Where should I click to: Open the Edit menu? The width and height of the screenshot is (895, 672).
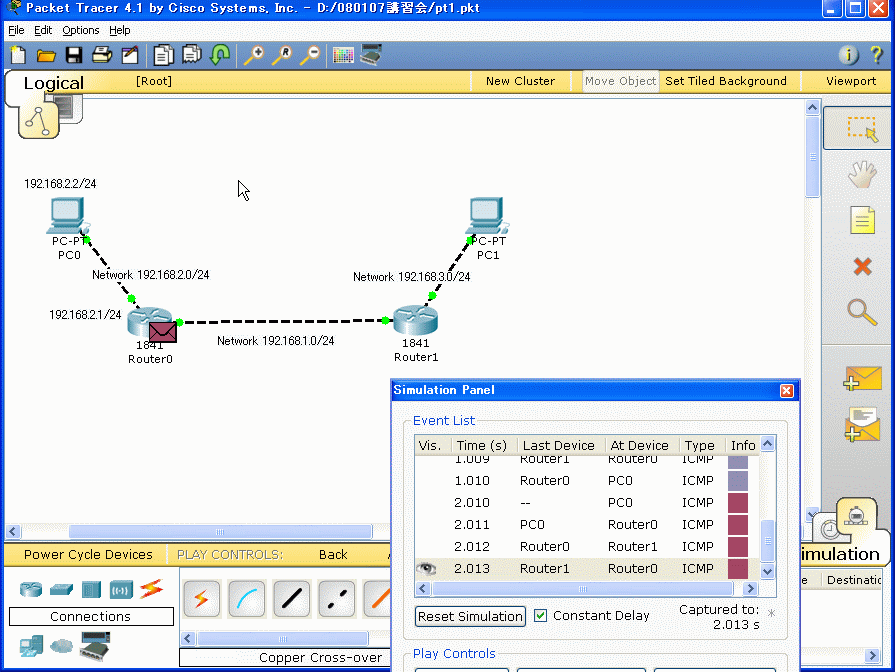tap(43, 30)
